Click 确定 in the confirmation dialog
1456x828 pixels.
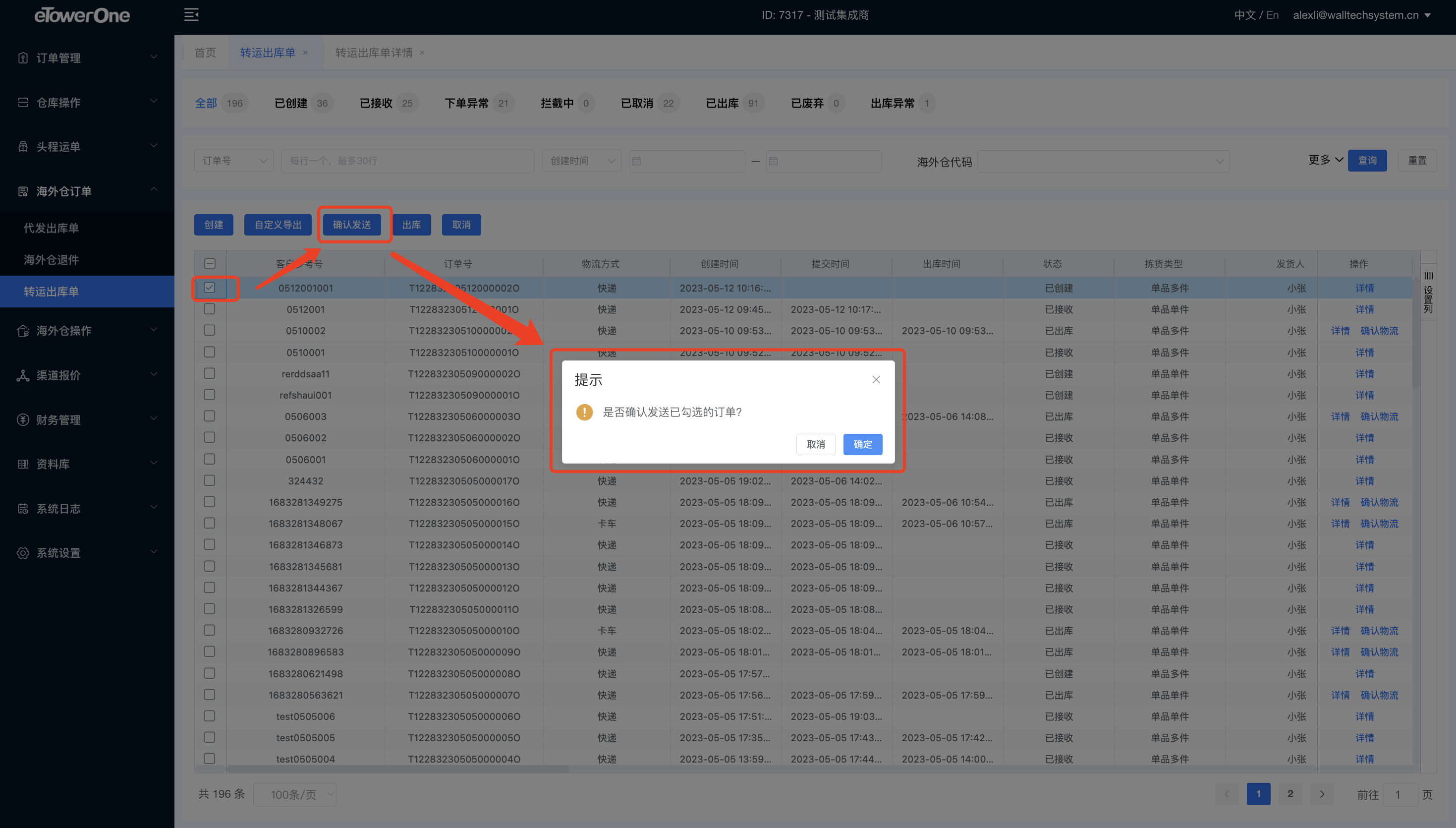(x=862, y=444)
